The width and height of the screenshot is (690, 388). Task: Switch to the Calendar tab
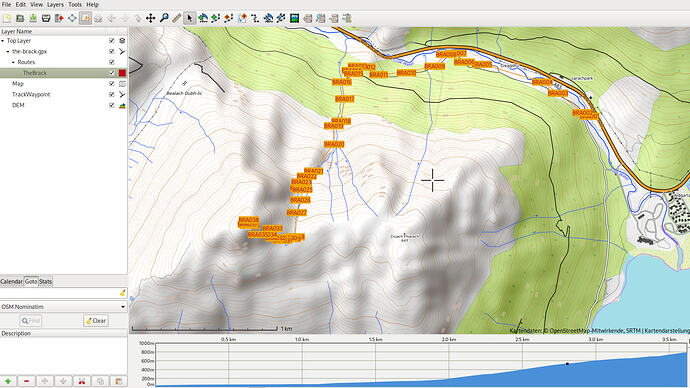[11, 282]
